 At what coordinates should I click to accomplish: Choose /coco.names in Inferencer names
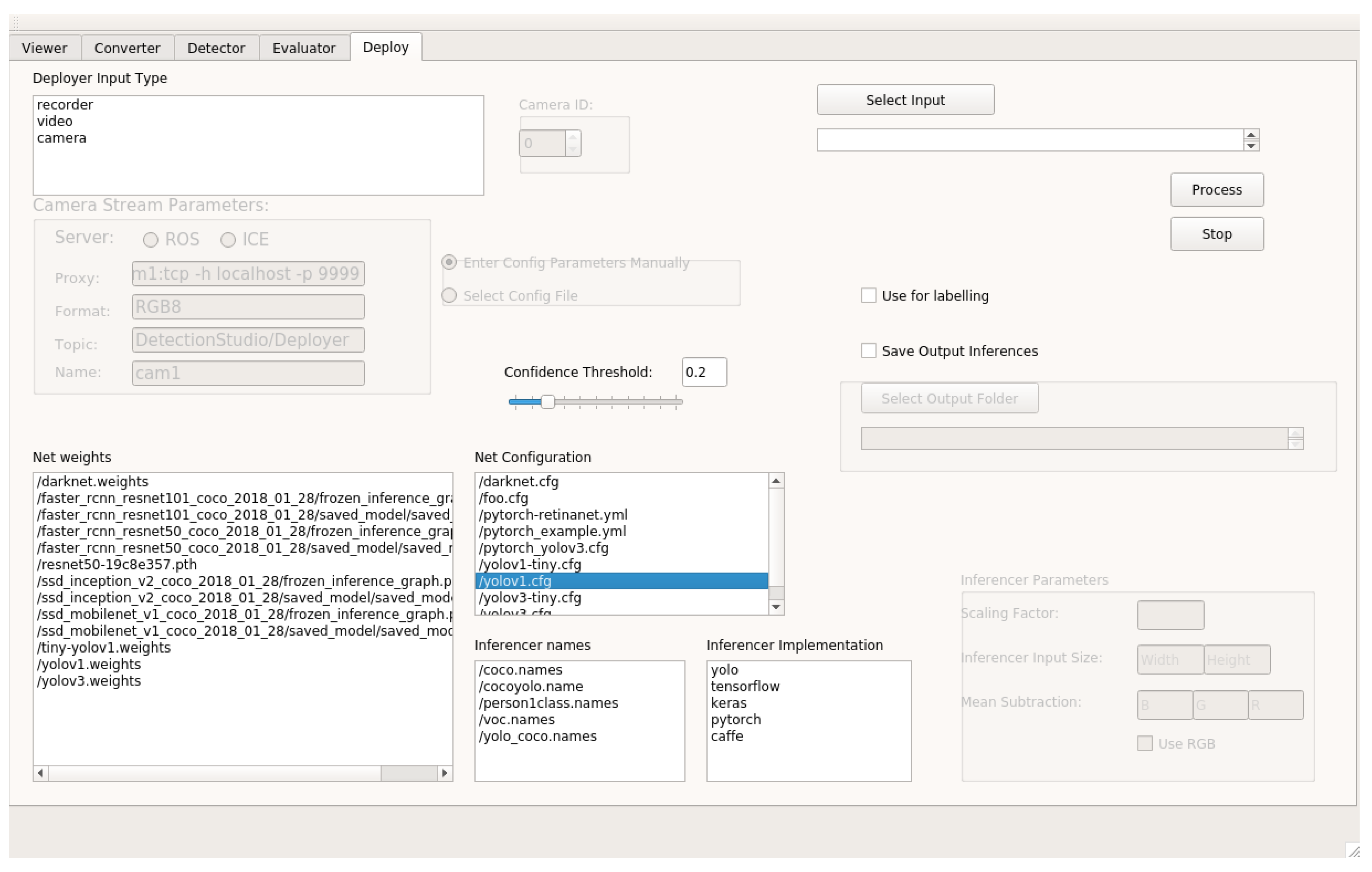click(x=520, y=670)
